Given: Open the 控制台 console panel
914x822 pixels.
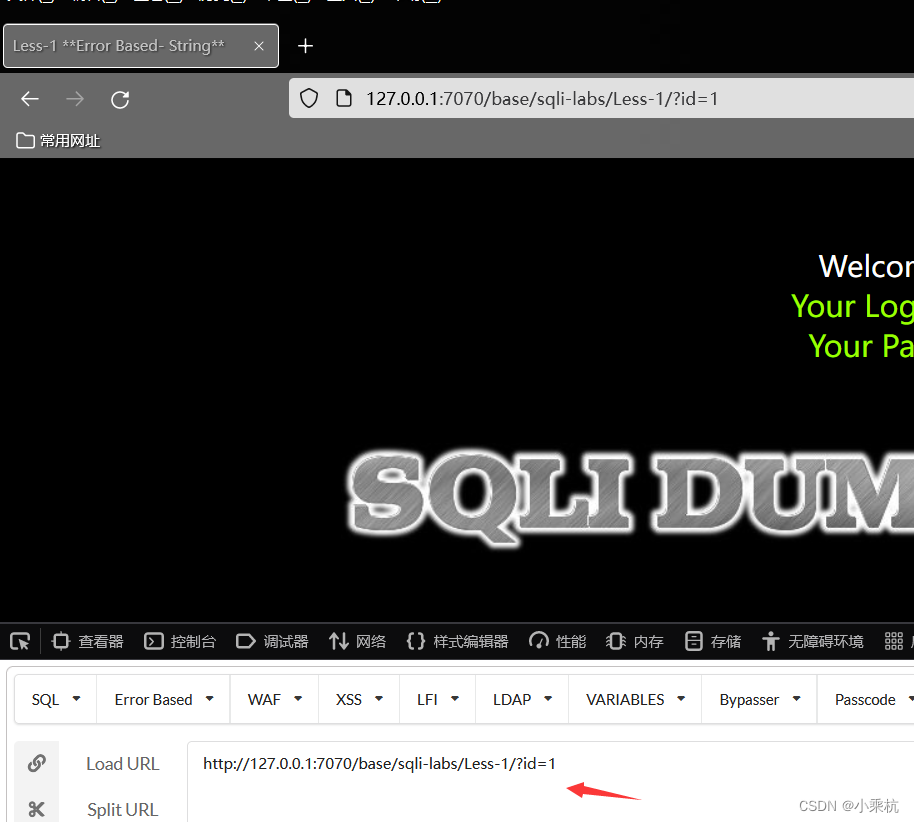Looking at the screenshot, I should (180, 641).
